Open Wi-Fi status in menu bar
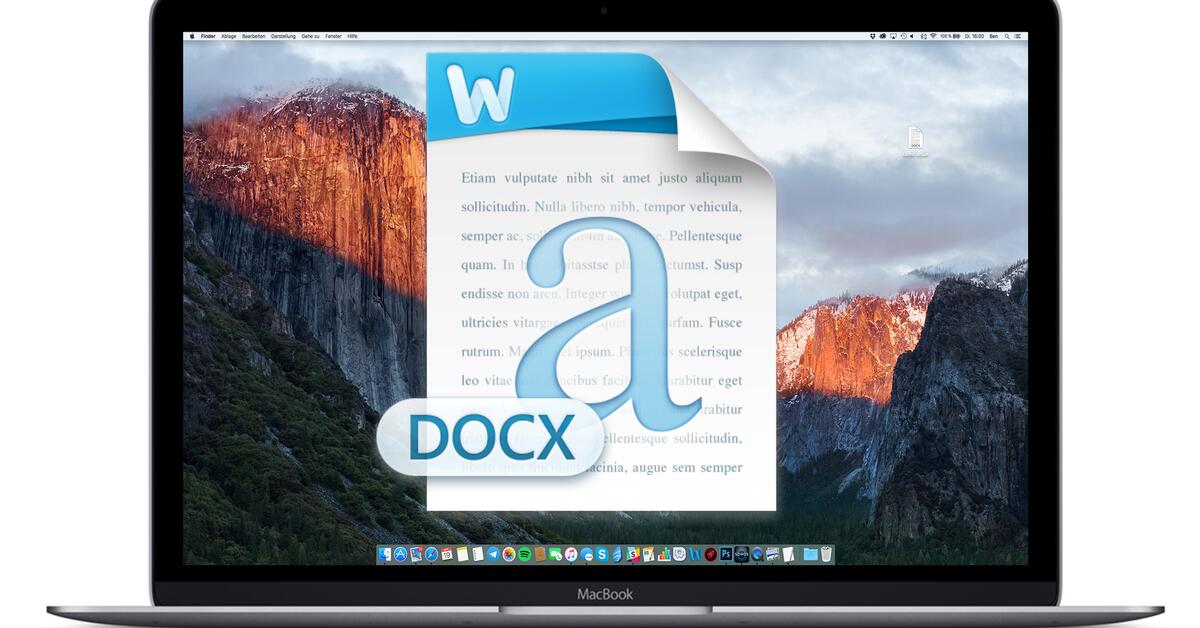The width and height of the screenshot is (1200, 628). tap(933, 36)
